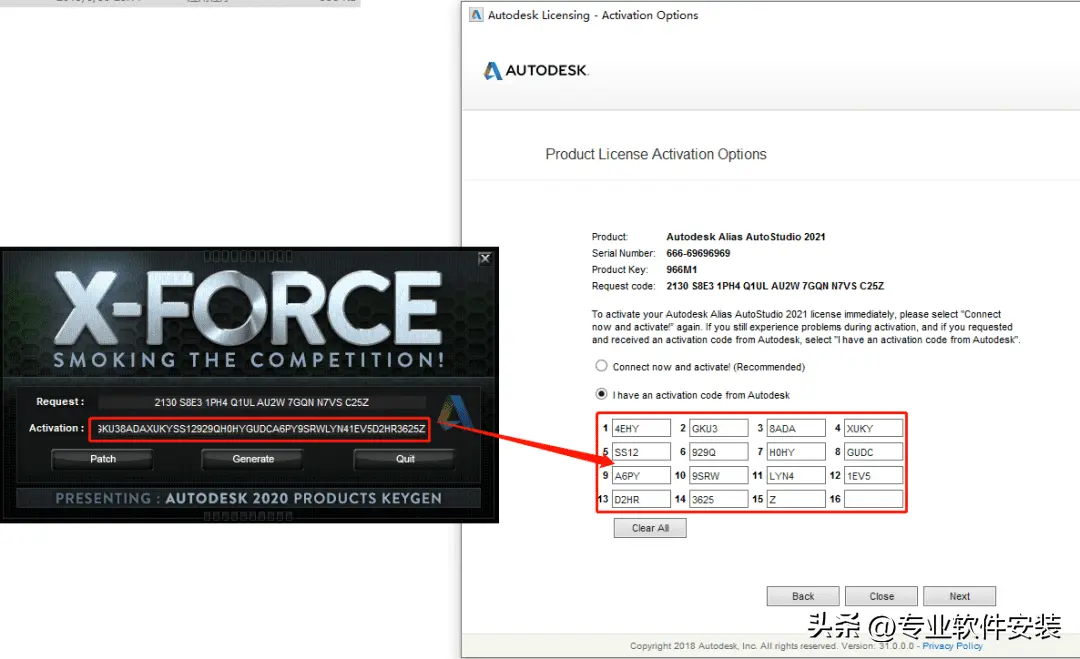Click activation field 15 containing Z
Screen dimensions: 1080x659
point(796,499)
